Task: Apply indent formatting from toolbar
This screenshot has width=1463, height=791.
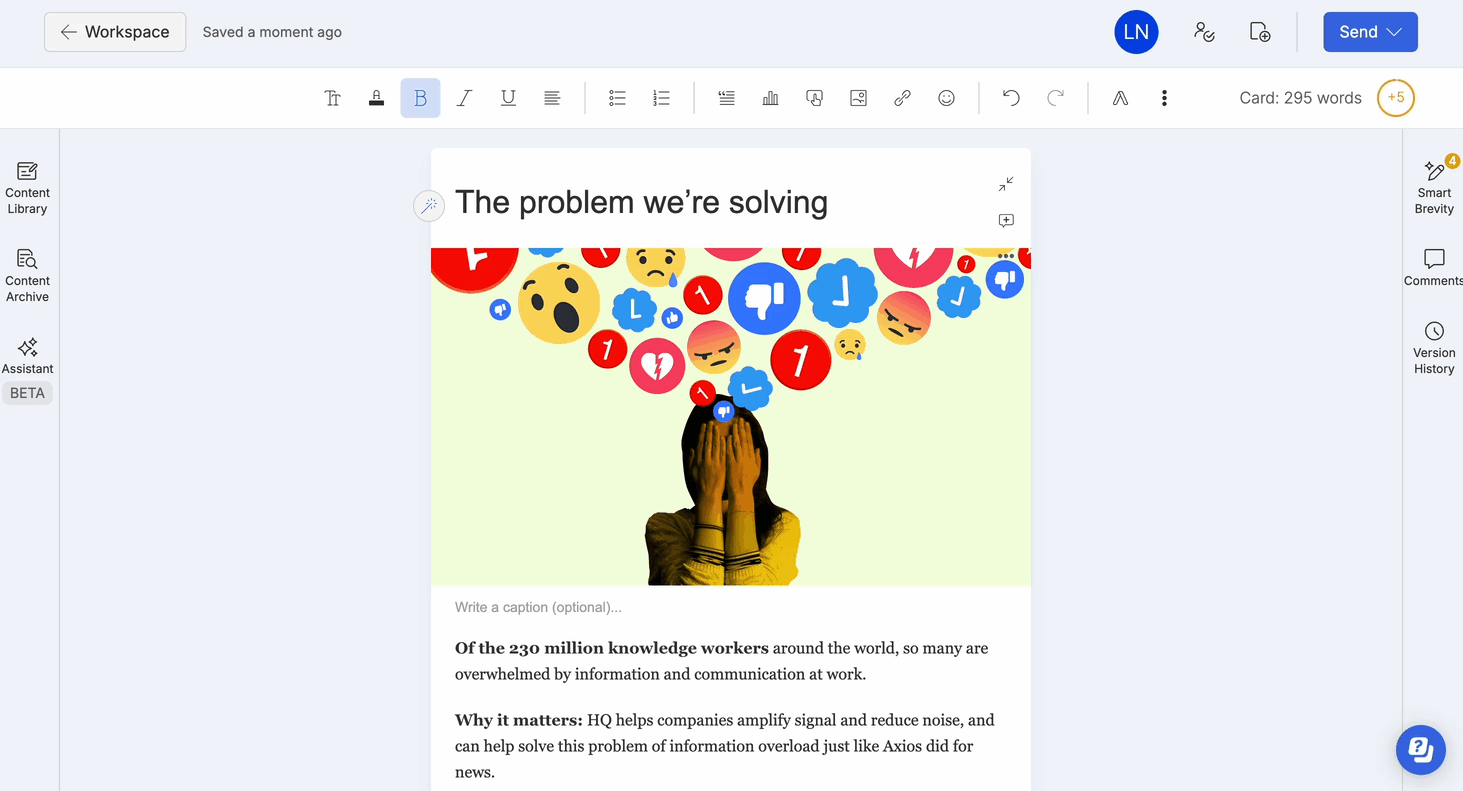Action: tap(727, 98)
